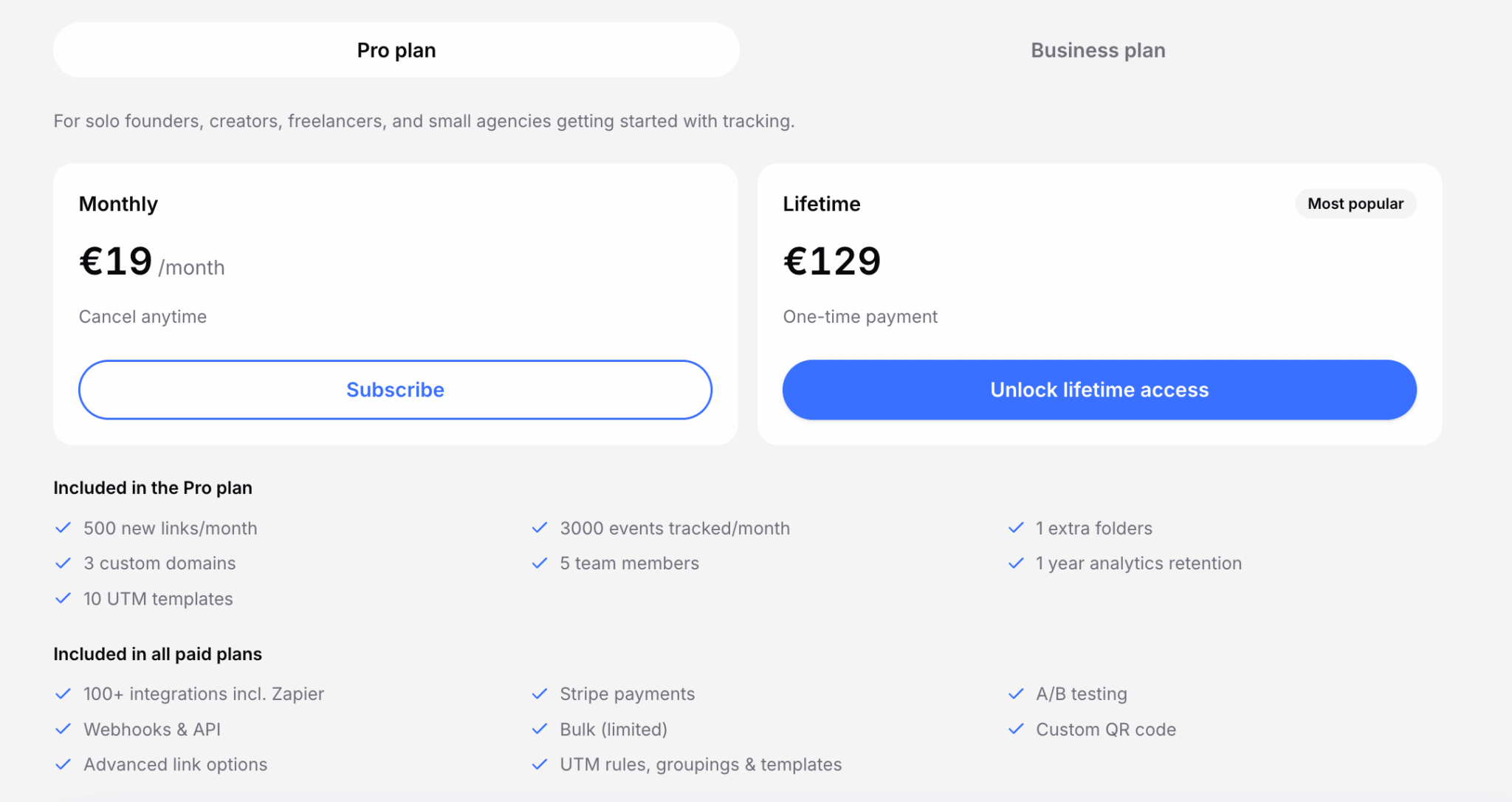Click checkmark next to Webhooks & API
The width and height of the screenshot is (1512, 802).
[x=63, y=730]
